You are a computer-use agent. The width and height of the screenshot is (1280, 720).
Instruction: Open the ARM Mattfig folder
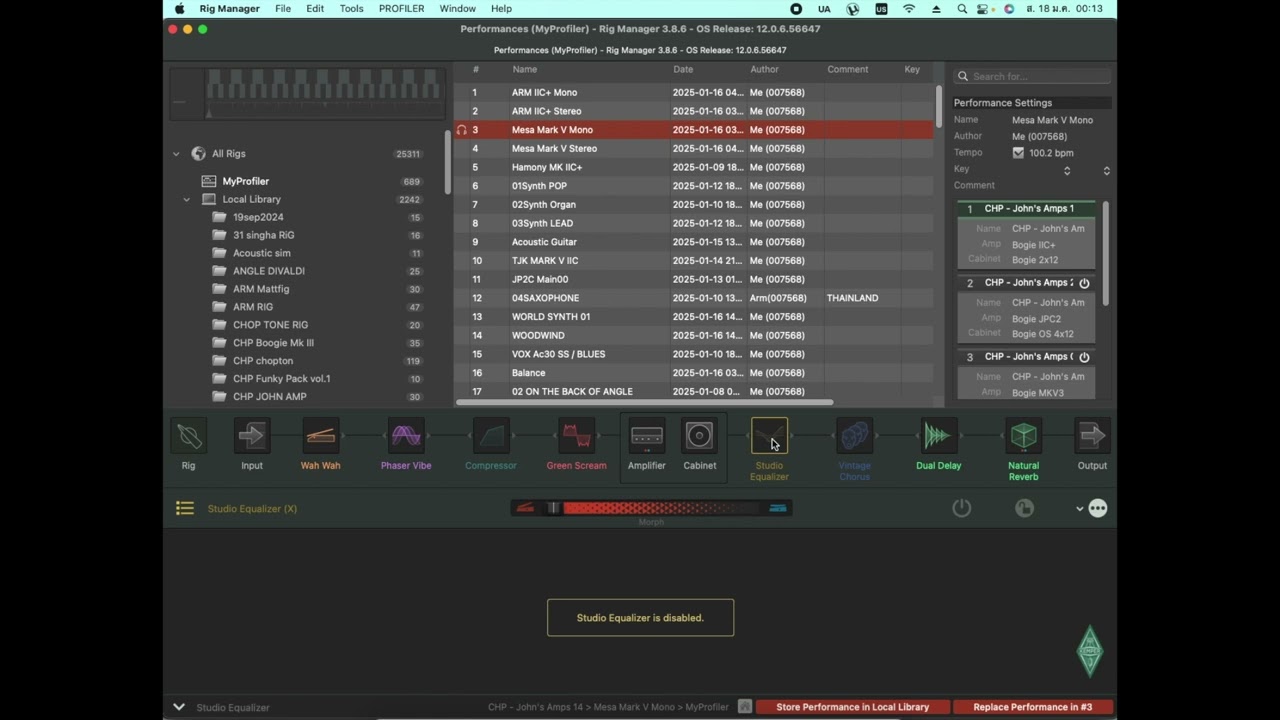pos(261,289)
